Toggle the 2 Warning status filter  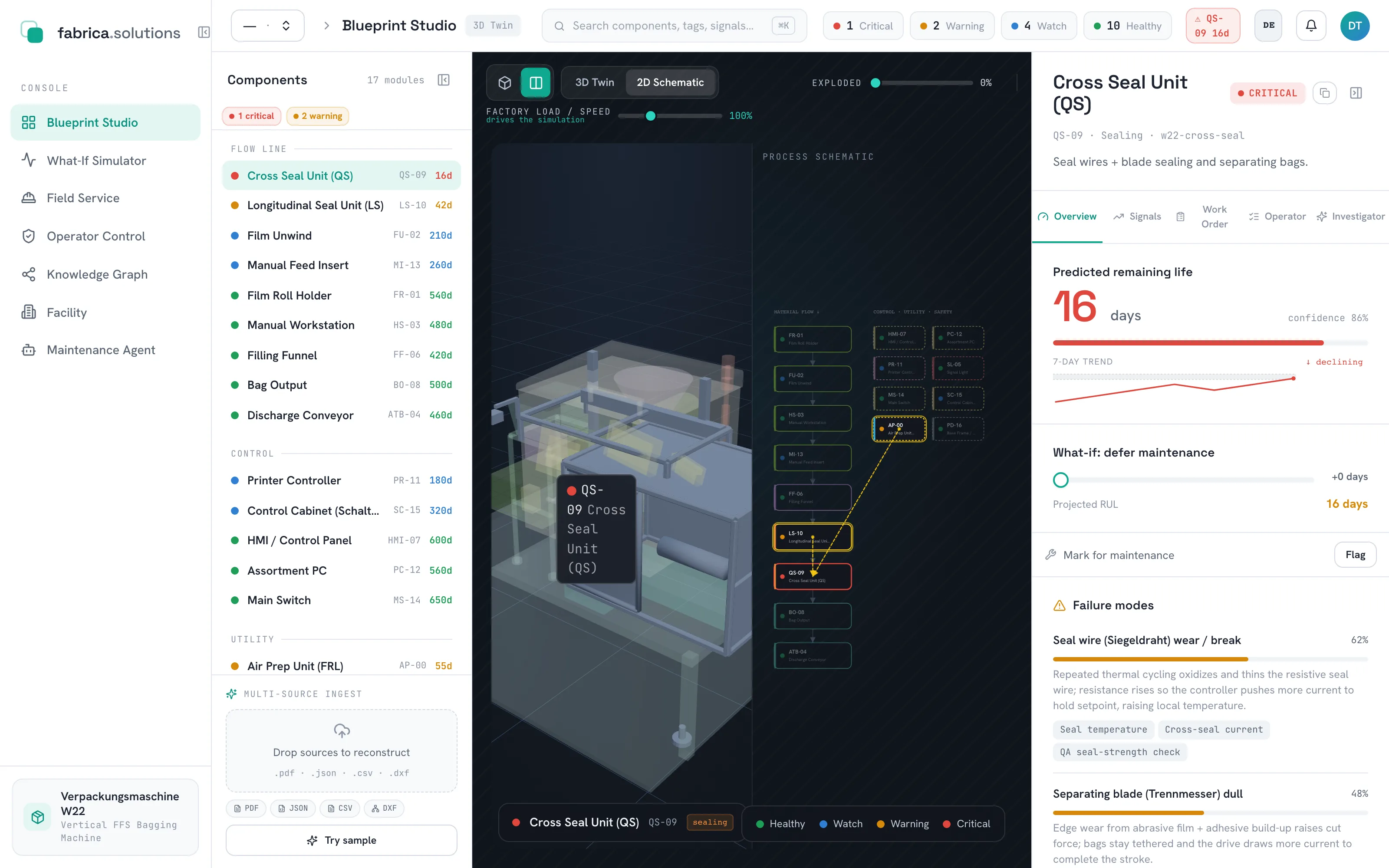[951, 26]
